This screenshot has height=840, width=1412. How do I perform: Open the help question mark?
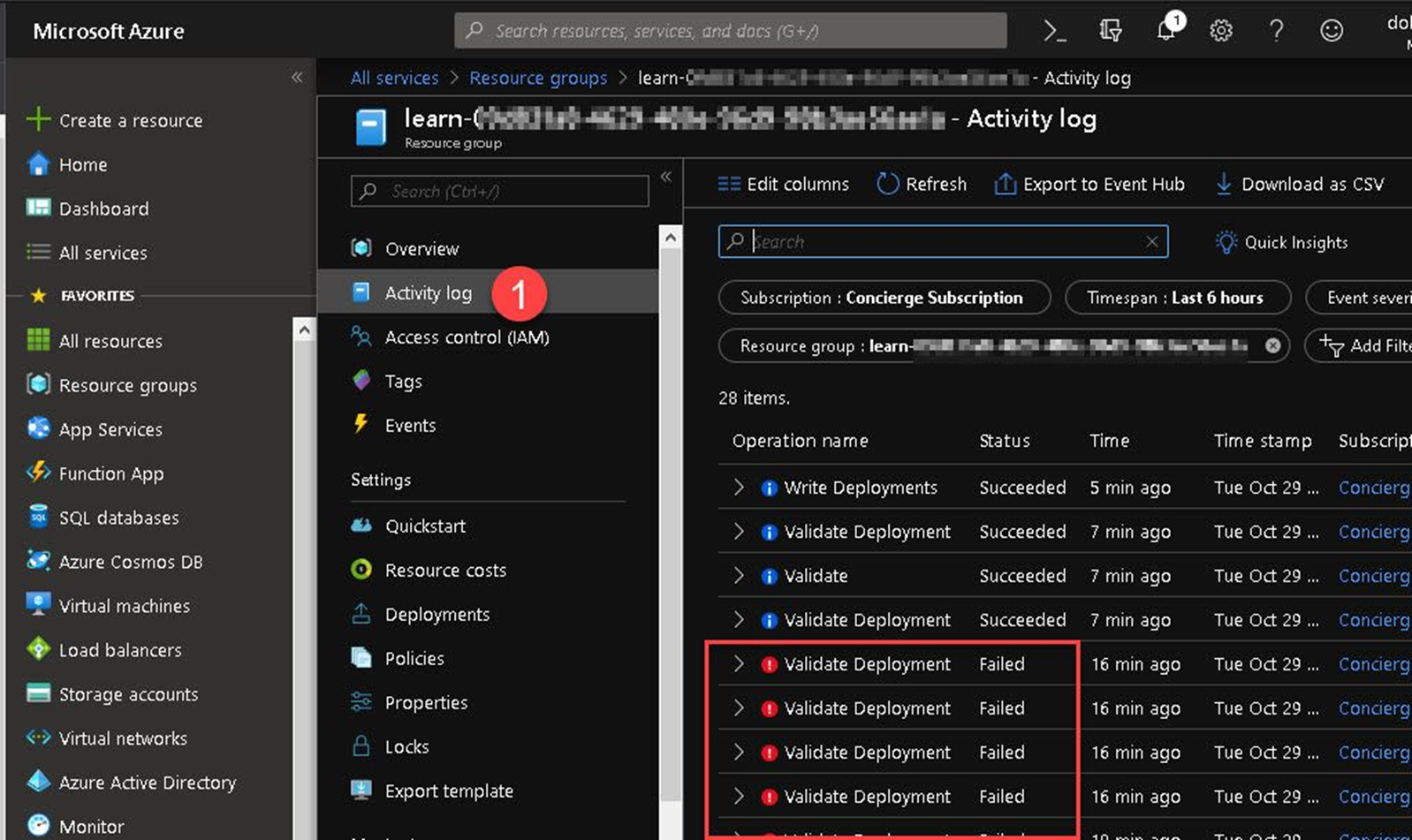click(x=1276, y=31)
